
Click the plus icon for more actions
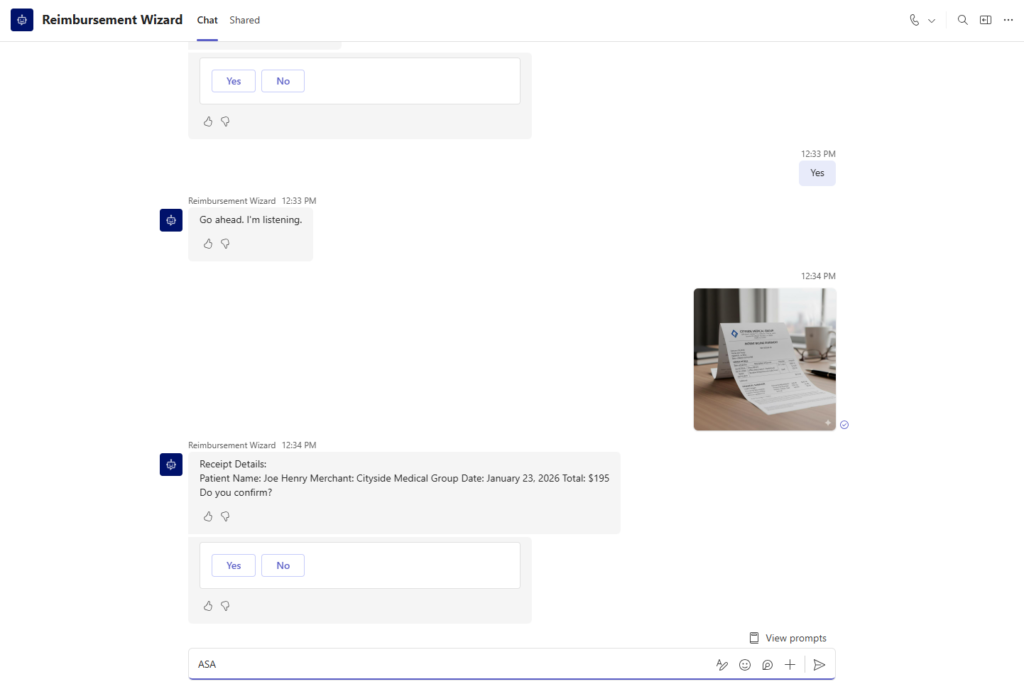click(x=790, y=664)
